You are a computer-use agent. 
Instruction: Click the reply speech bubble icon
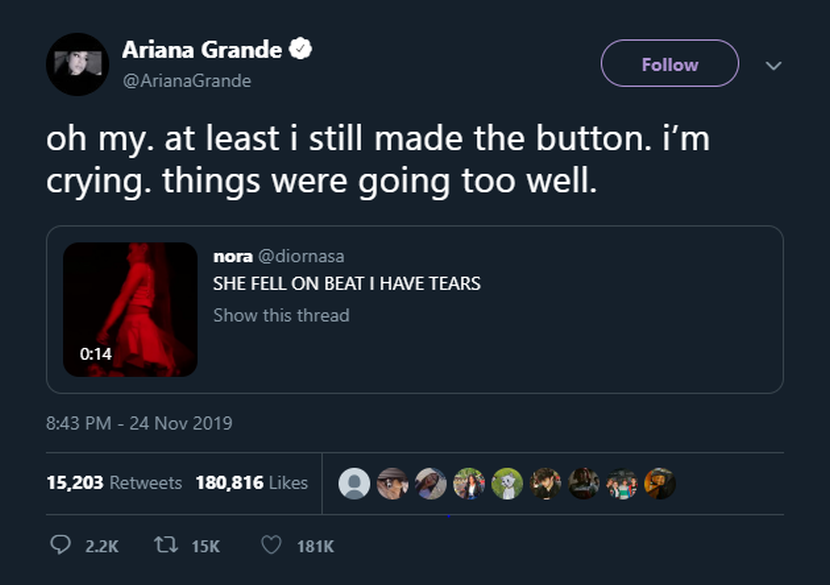(x=61, y=545)
